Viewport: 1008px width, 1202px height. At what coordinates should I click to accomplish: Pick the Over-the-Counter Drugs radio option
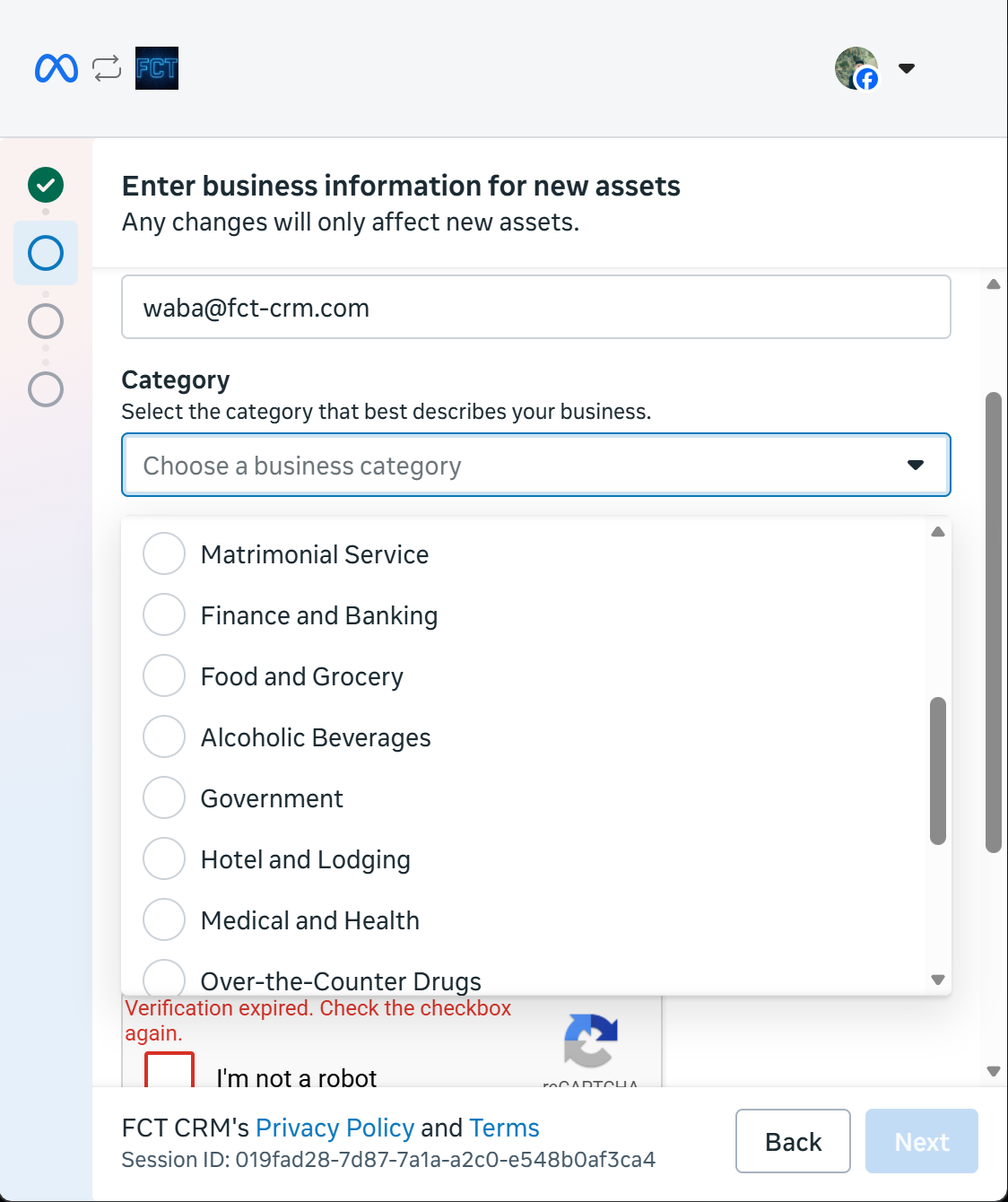click(x=164, y=978)
